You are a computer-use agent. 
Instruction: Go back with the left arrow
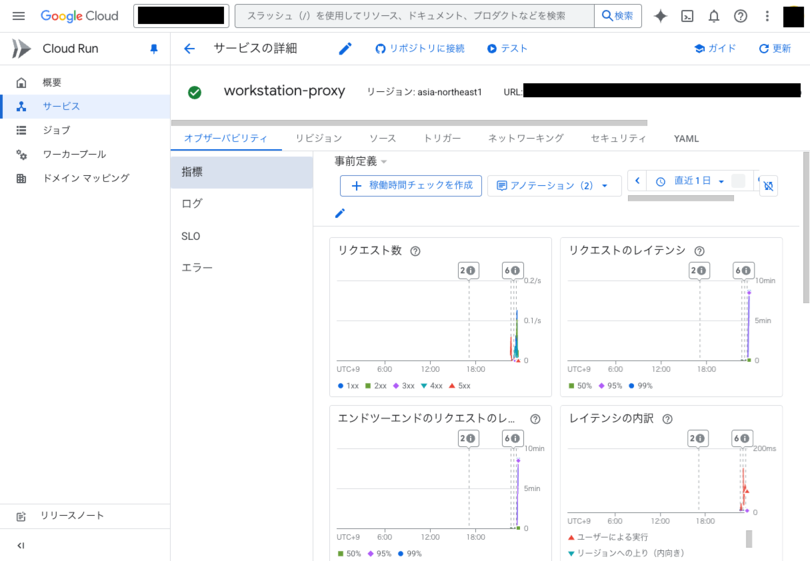point(190,49)
